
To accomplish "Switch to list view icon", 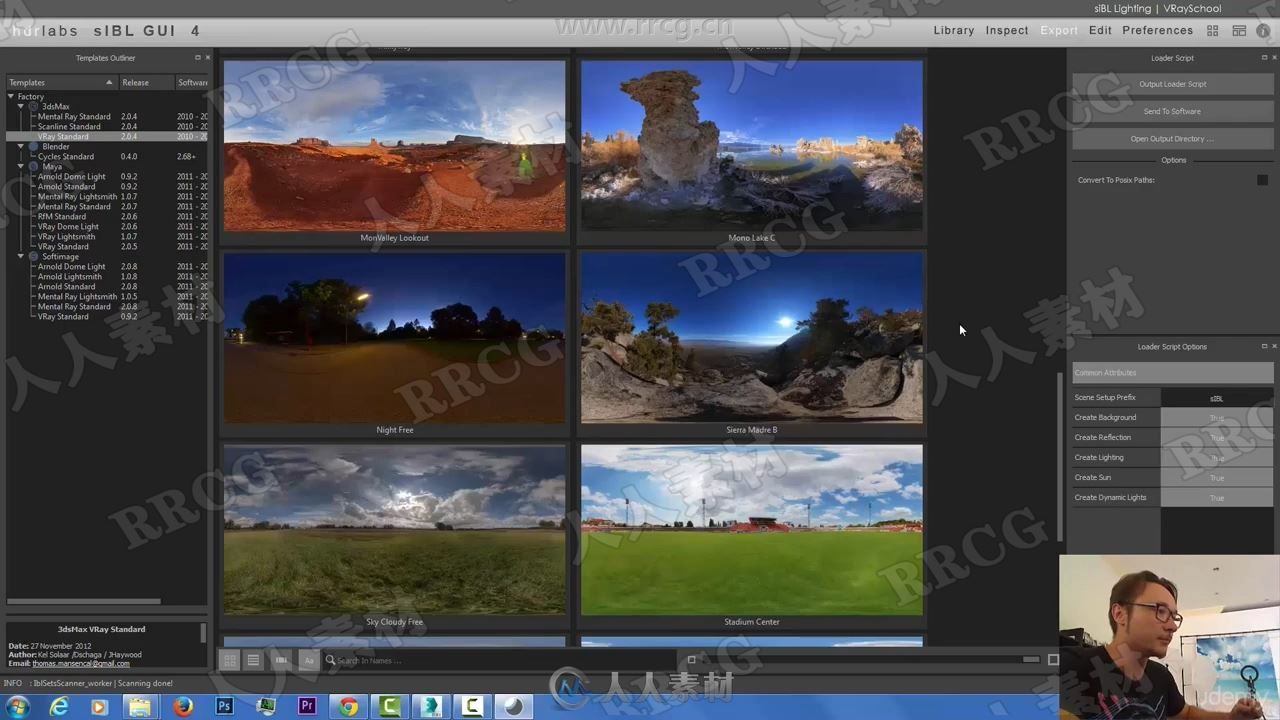I will click(x=254, y=660).
